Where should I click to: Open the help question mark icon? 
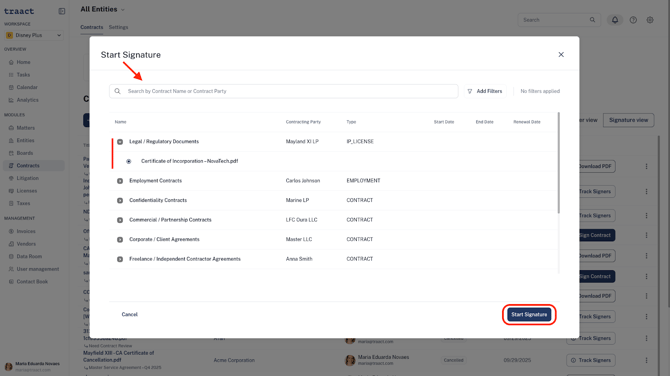click(633, 20)
